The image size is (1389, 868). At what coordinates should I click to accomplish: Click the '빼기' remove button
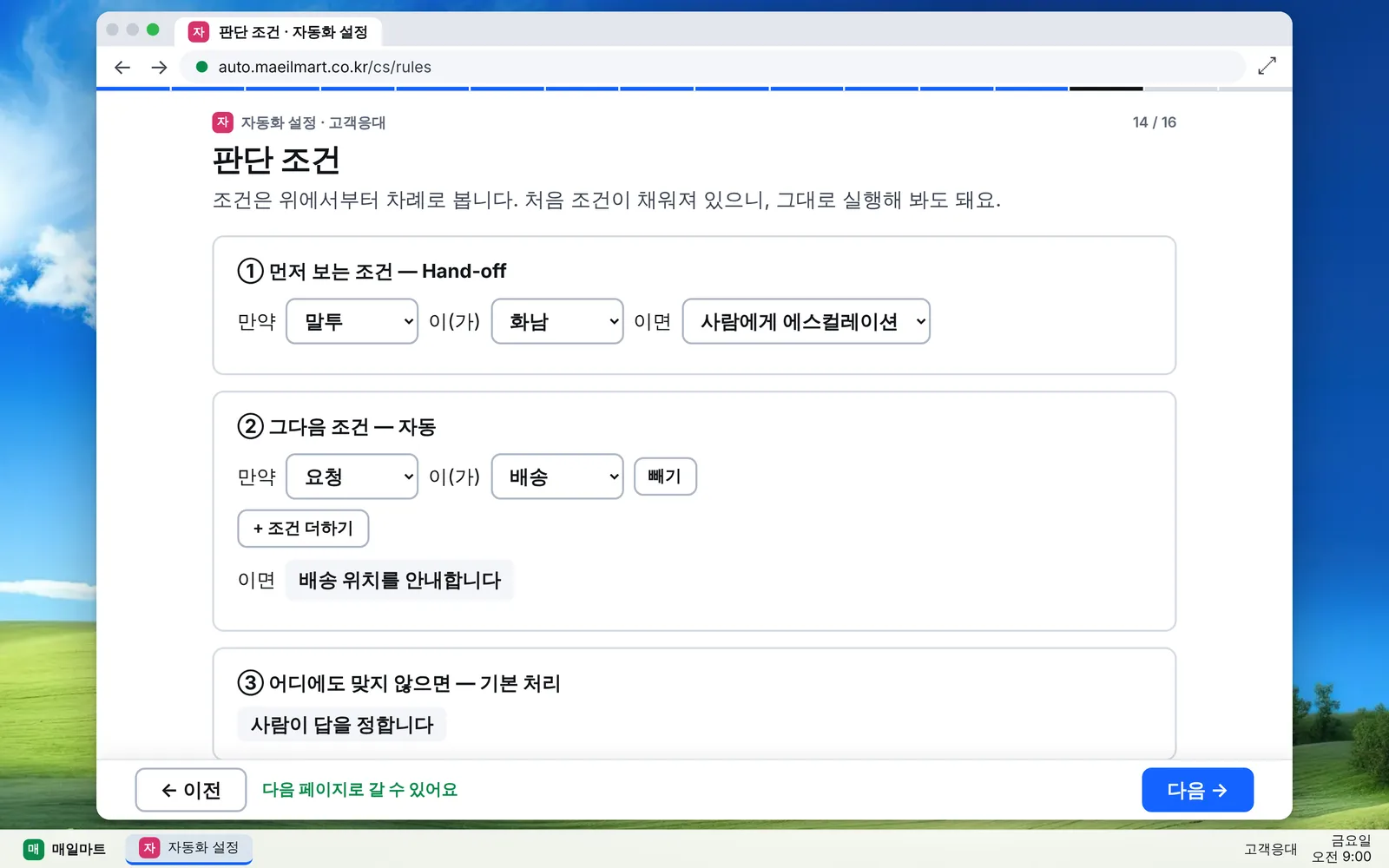pos(665,477)
